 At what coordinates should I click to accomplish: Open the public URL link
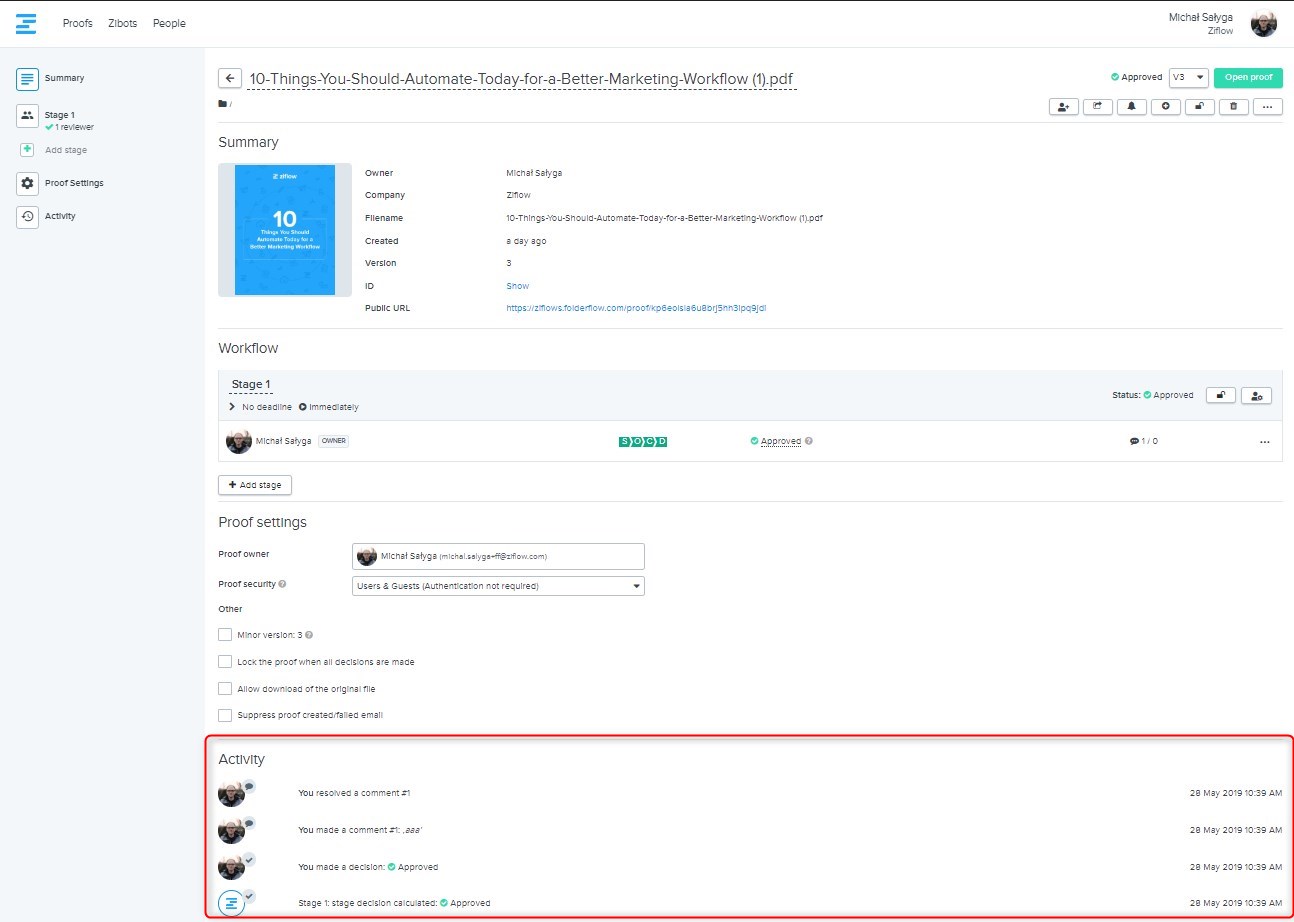click(636, 308)
